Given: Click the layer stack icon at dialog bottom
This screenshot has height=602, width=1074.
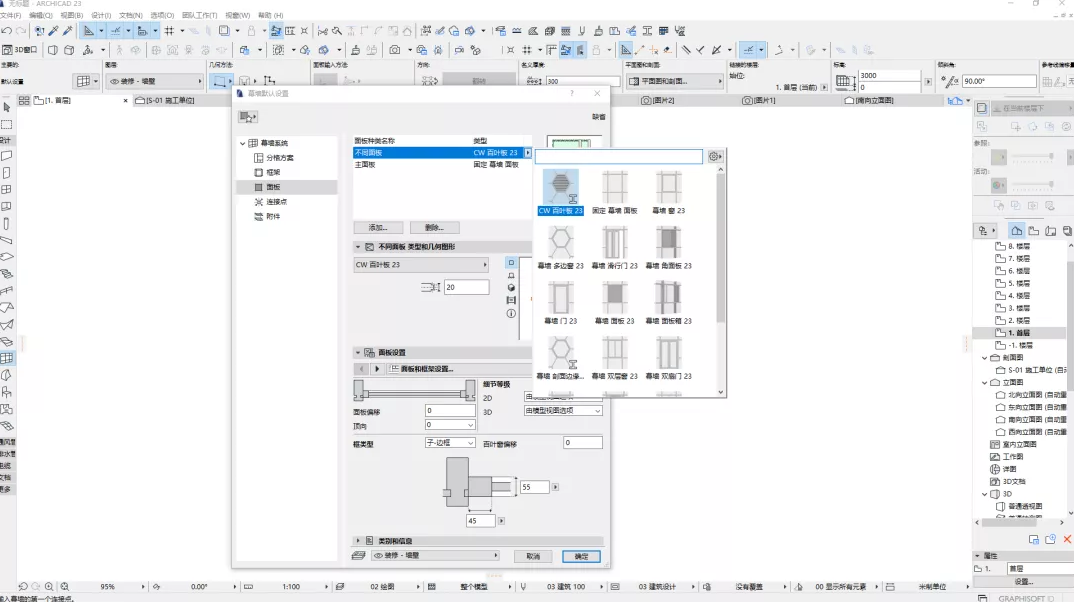Looking at the screenshot, I should 358,556.
